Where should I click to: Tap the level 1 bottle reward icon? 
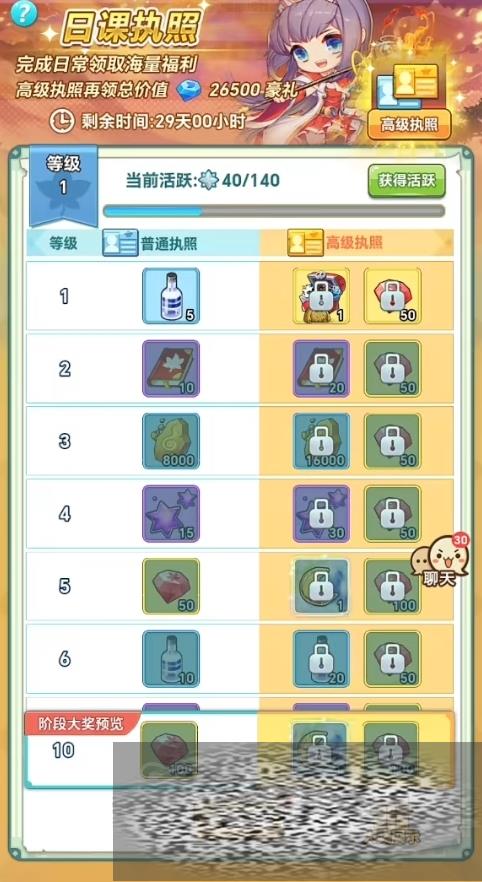(171, 296)
